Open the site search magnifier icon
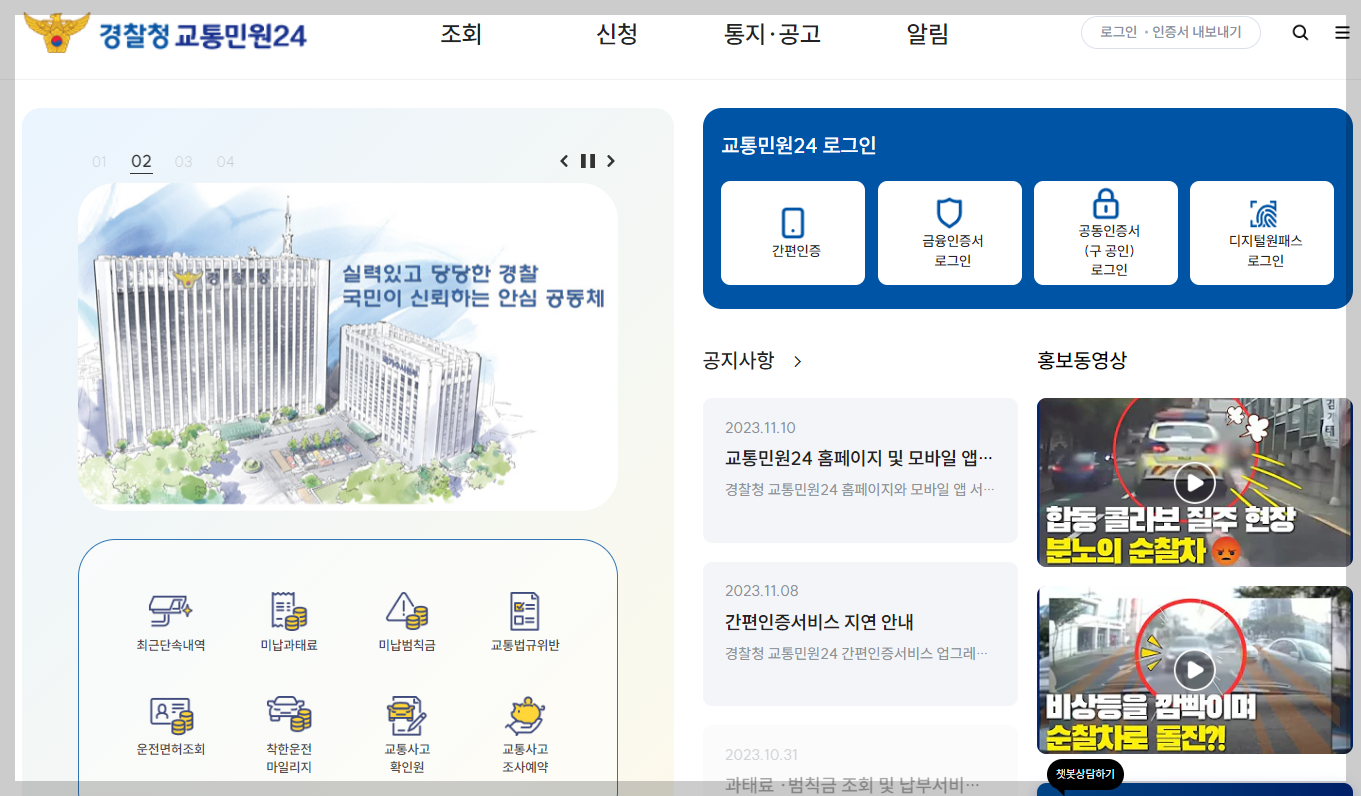1361x796 pixels. [1300, 32]
